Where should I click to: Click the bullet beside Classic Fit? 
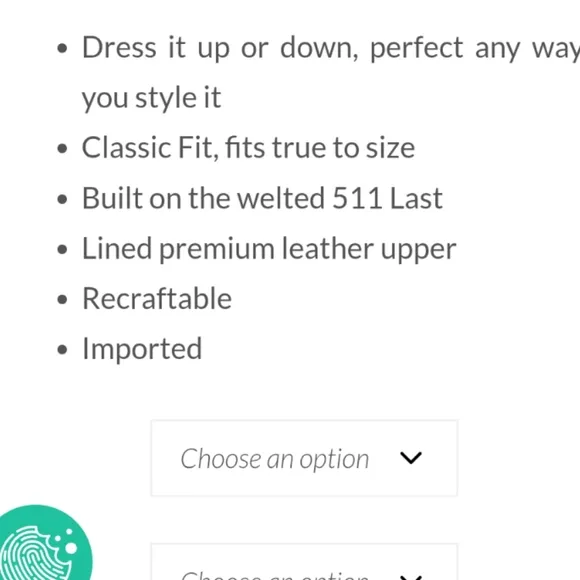coord(63,149)
